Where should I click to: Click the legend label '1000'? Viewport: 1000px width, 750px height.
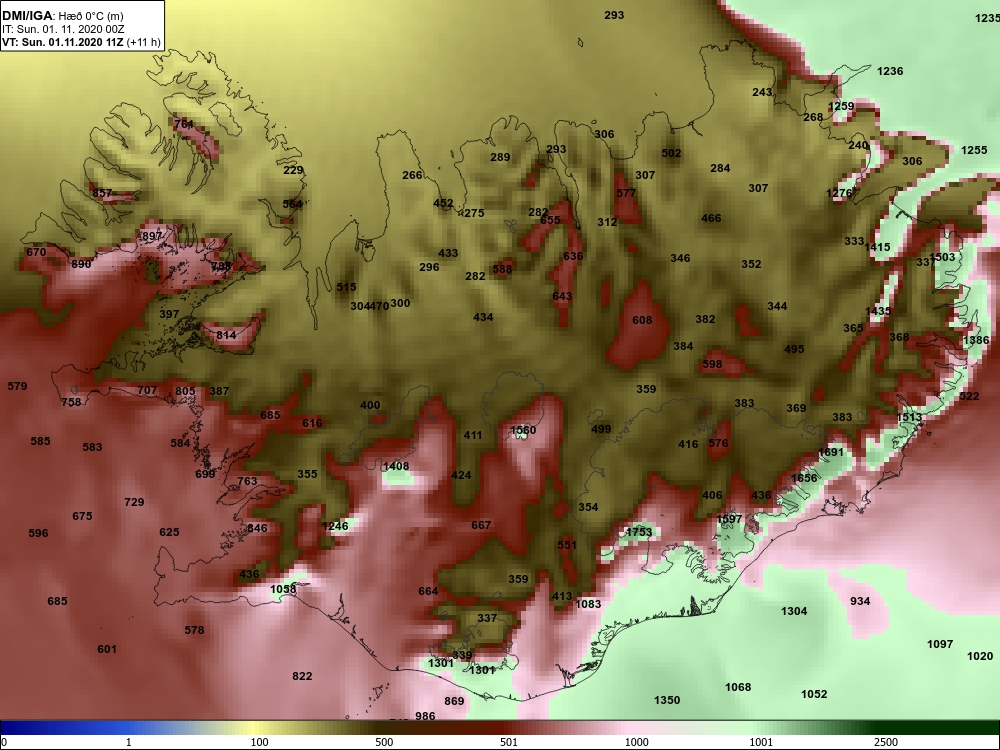(636, 742)
